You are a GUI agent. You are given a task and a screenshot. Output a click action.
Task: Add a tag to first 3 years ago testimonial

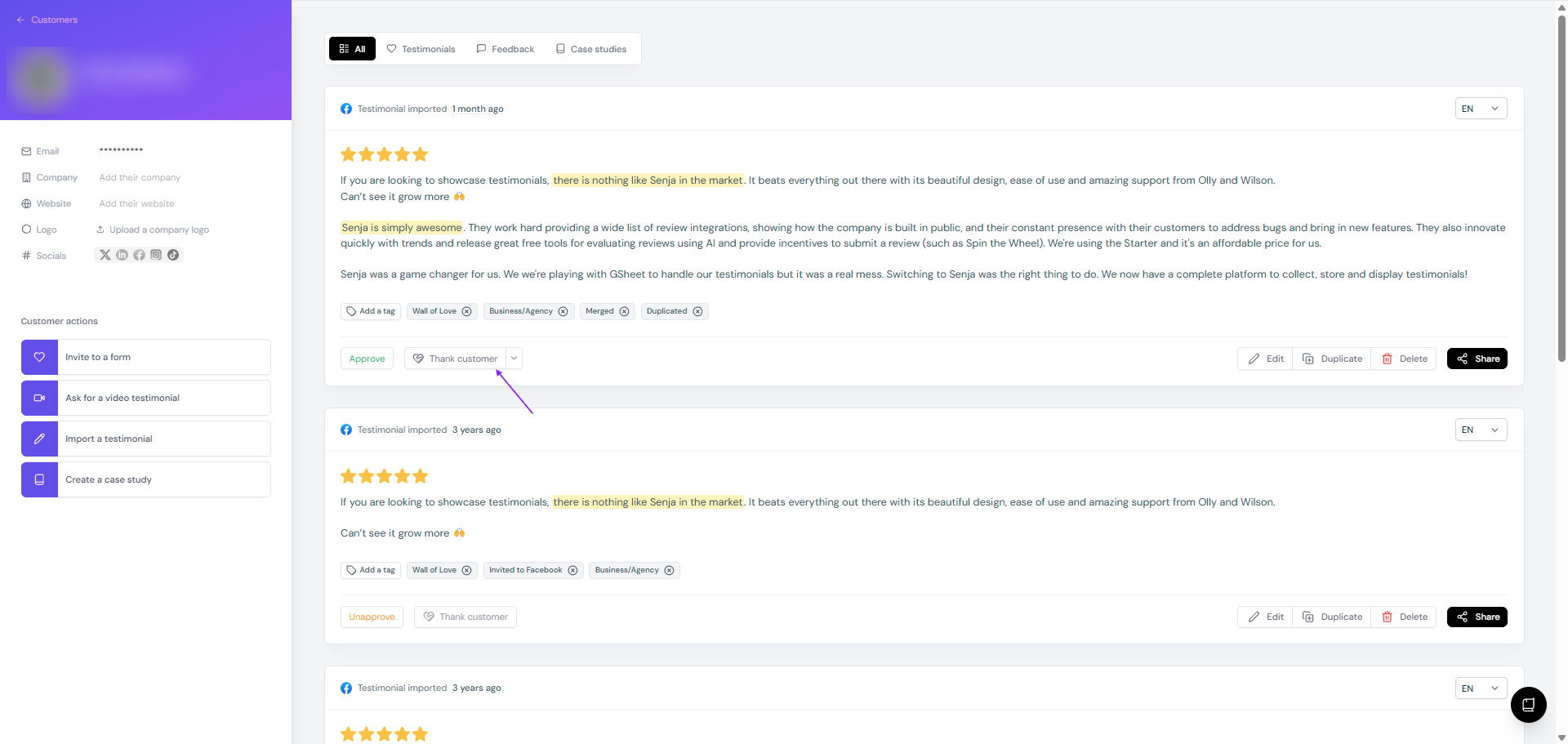(371, 570)
